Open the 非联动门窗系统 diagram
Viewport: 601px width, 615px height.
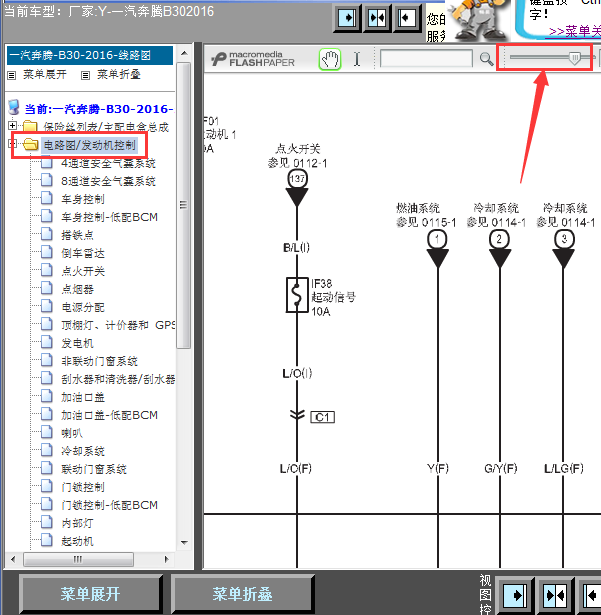pyautogui.click(x=99, y=361)
